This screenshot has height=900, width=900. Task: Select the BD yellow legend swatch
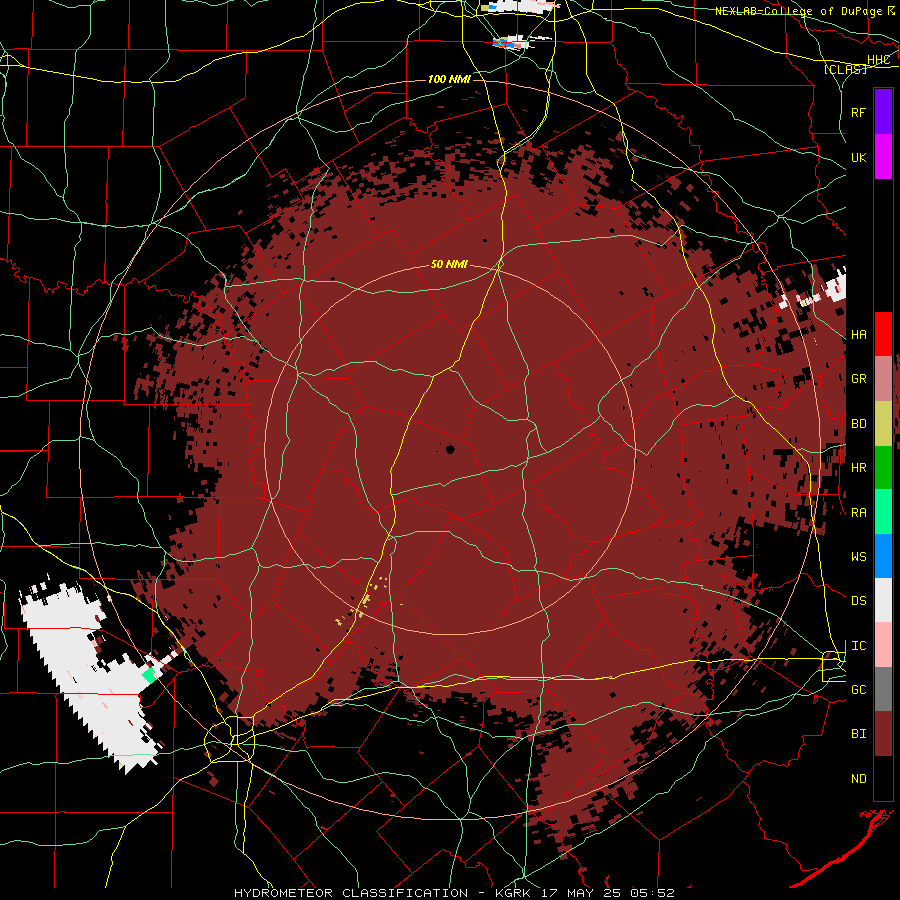[883, 424]
